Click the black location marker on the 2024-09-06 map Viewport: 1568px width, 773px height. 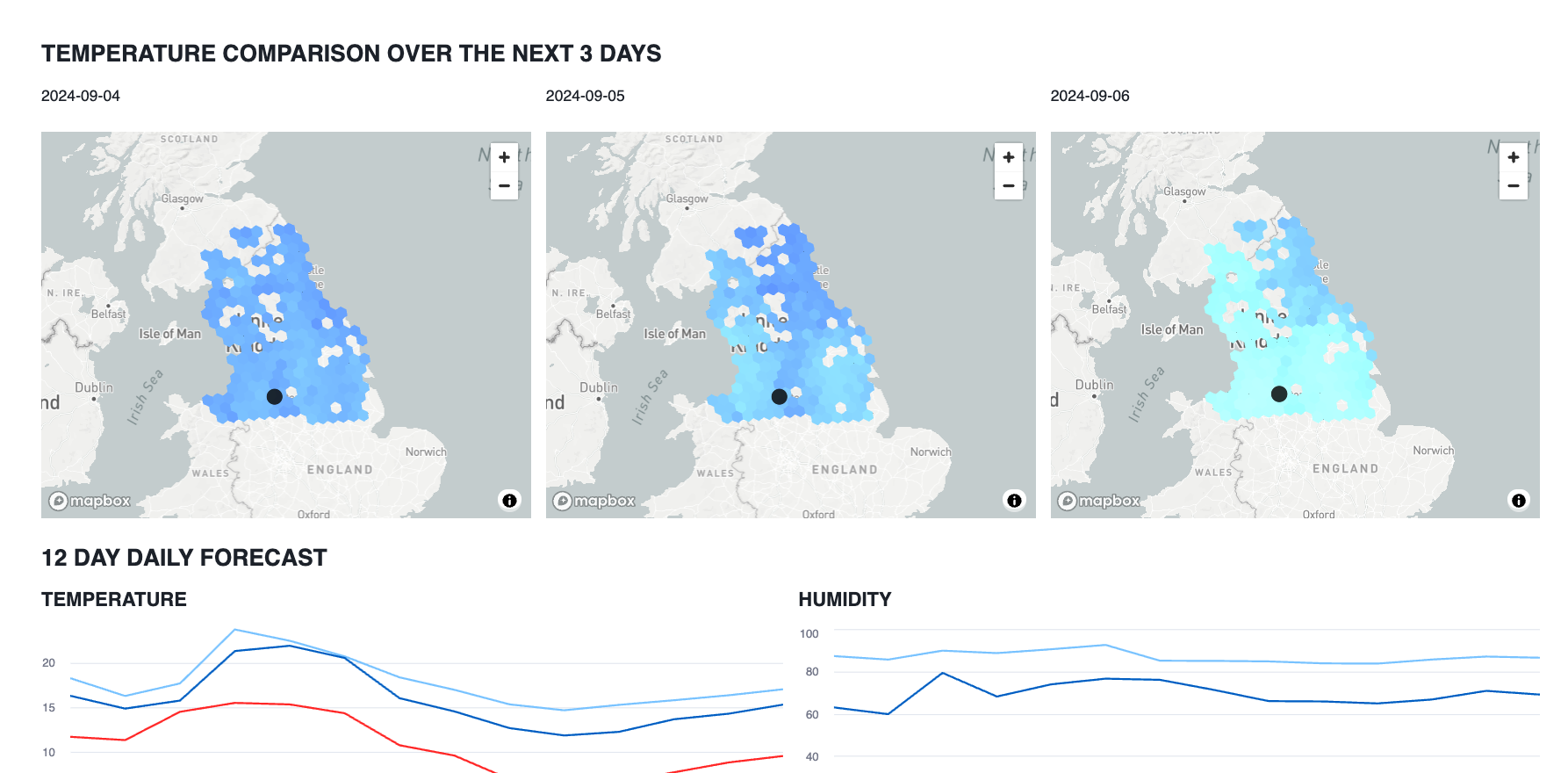pos(1279,394)
